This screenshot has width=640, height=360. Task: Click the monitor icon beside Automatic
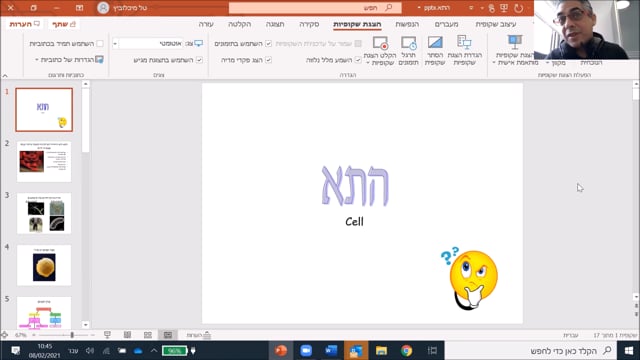tap(198, 43)
